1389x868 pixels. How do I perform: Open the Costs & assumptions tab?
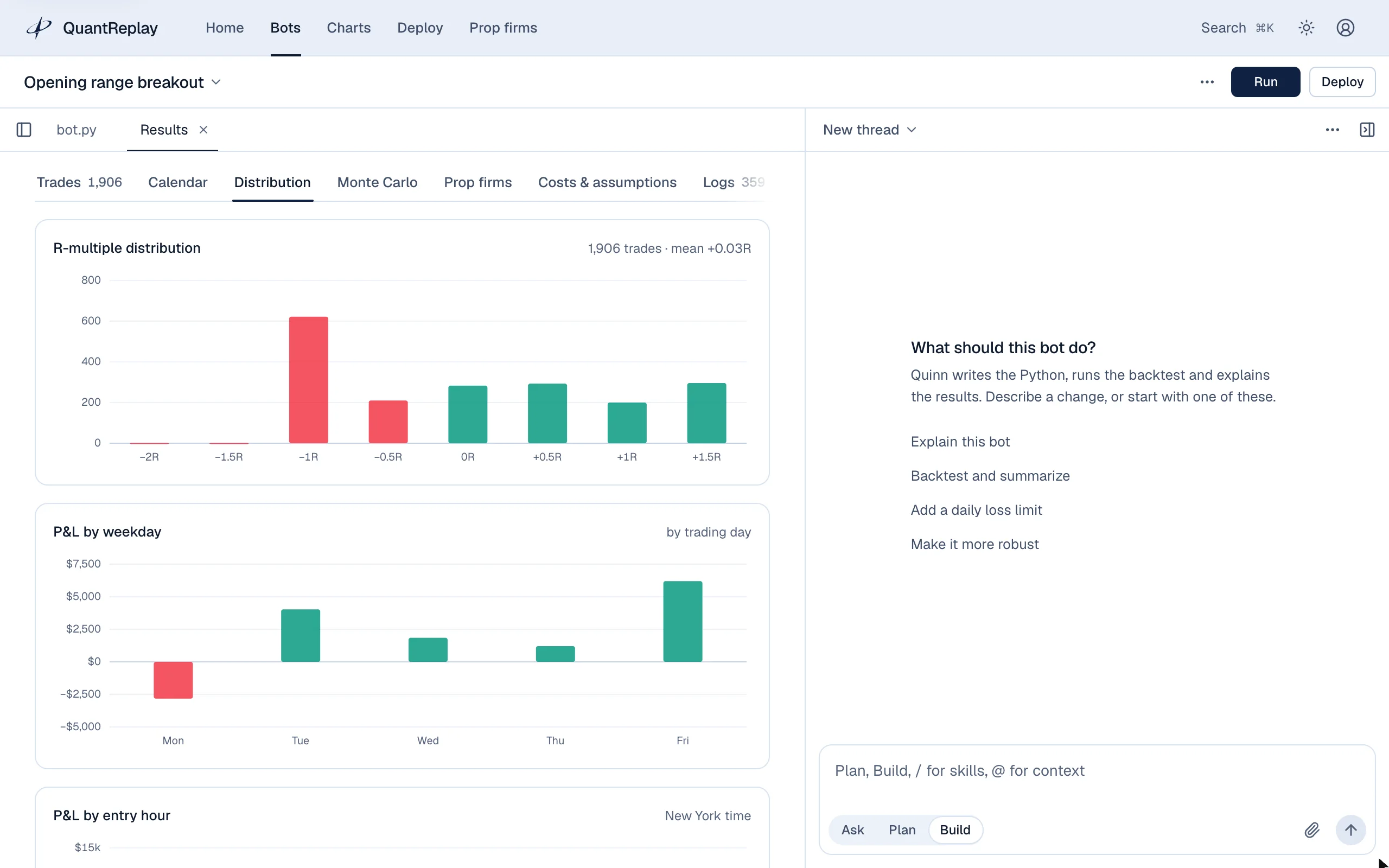pyautogui.click(x=607, y=182)
